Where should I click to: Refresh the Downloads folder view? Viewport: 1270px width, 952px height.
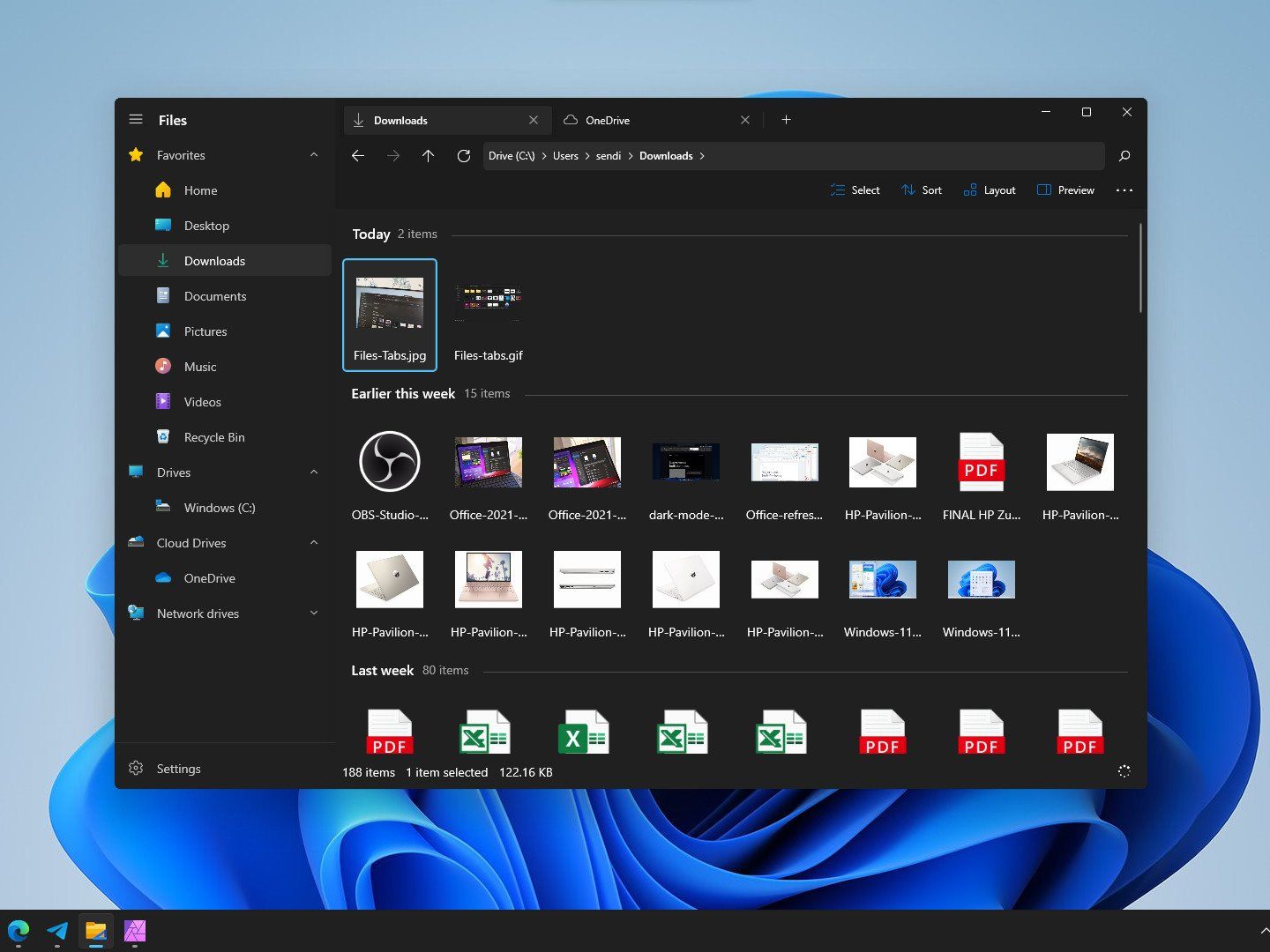464,155
